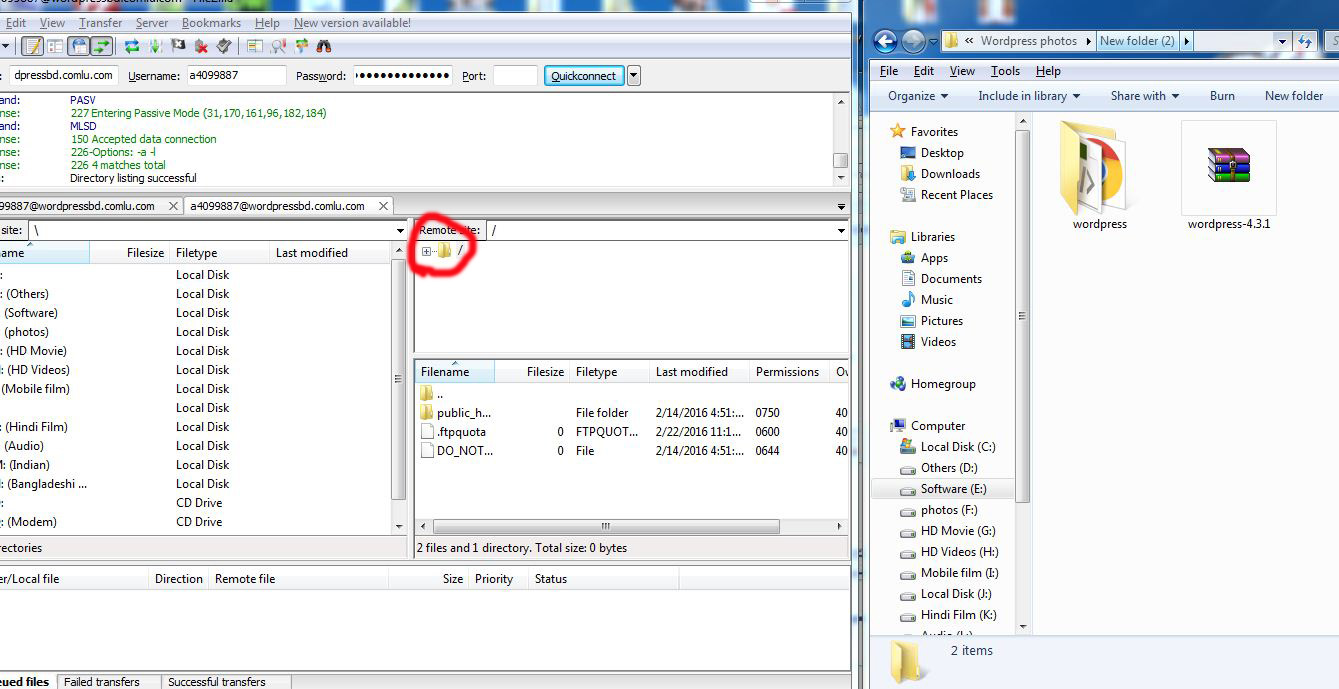This screenshot has height=689, width=1339.
Task: Toggle the remote directory tree display
Action: [x=78, y=46]
